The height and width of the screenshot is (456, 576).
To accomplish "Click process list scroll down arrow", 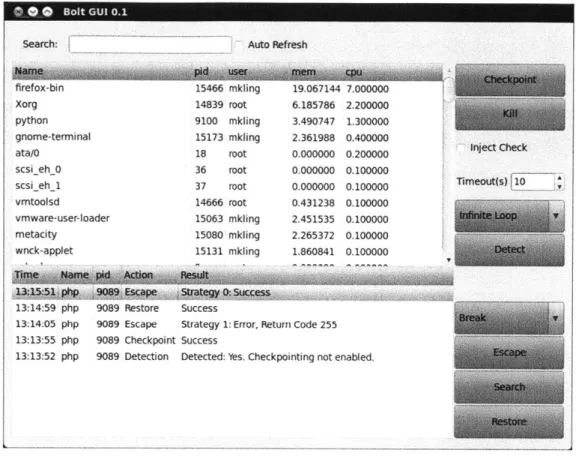I will 449,260.
